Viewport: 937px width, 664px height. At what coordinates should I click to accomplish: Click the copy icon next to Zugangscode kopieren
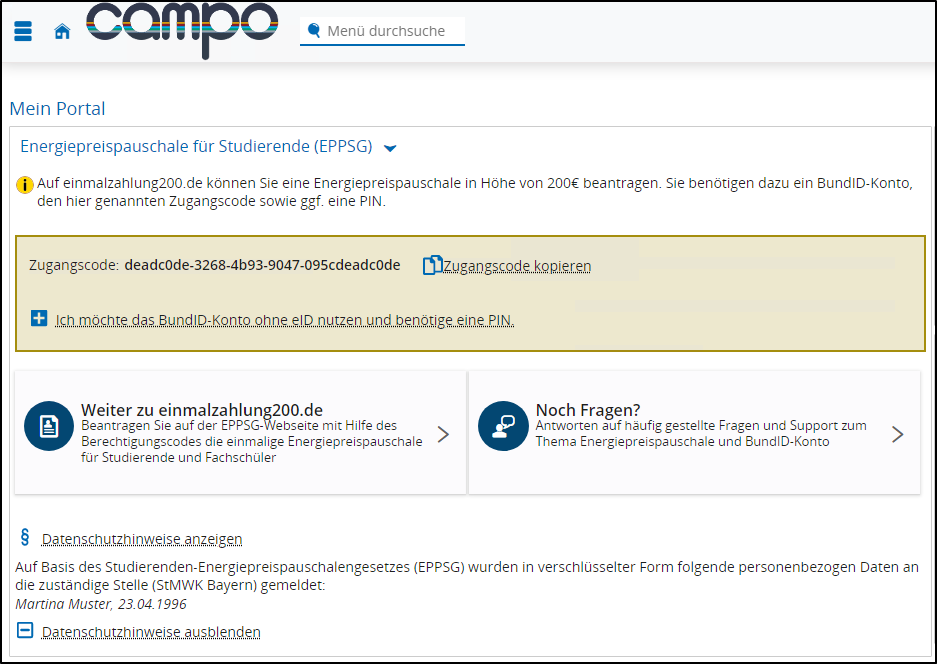pos(432,264)
